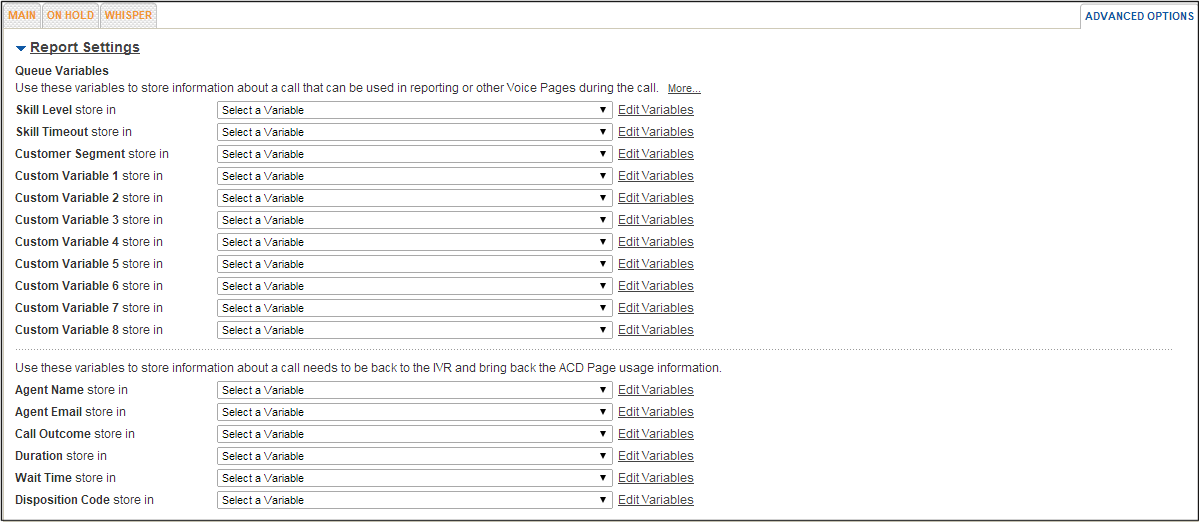Open the Custom Variable 5 dropdown
Image resolution: width=1199 pixels, height=523 pixels.
pyautogui.click(x=414, y=264)
